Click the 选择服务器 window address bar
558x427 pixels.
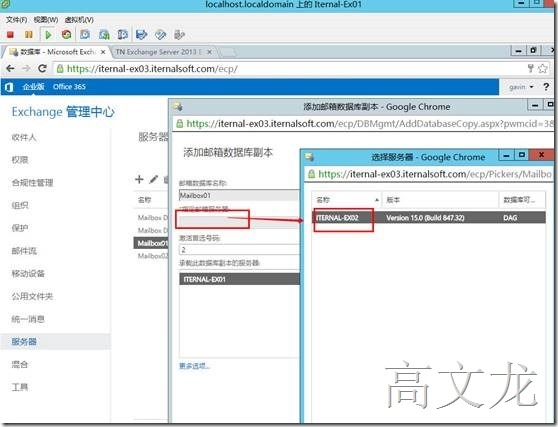428,174
